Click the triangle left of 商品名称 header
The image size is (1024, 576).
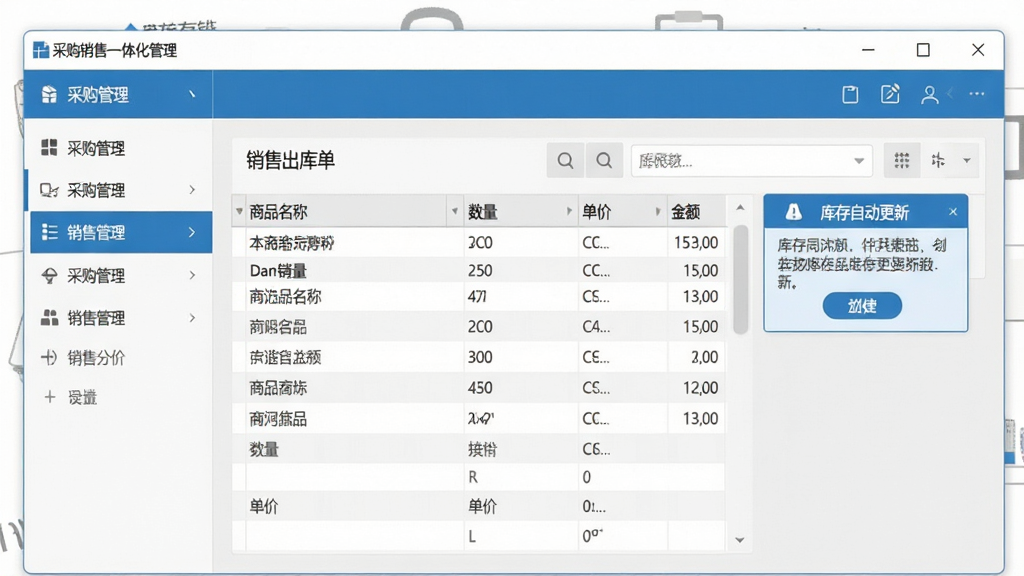pyautogui.click(x=239, y=212)
